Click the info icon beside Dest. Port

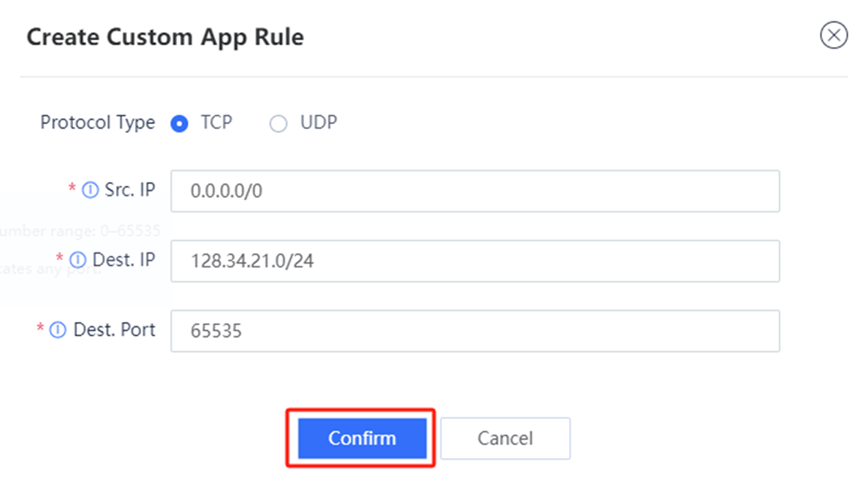[x=57, y=329]
